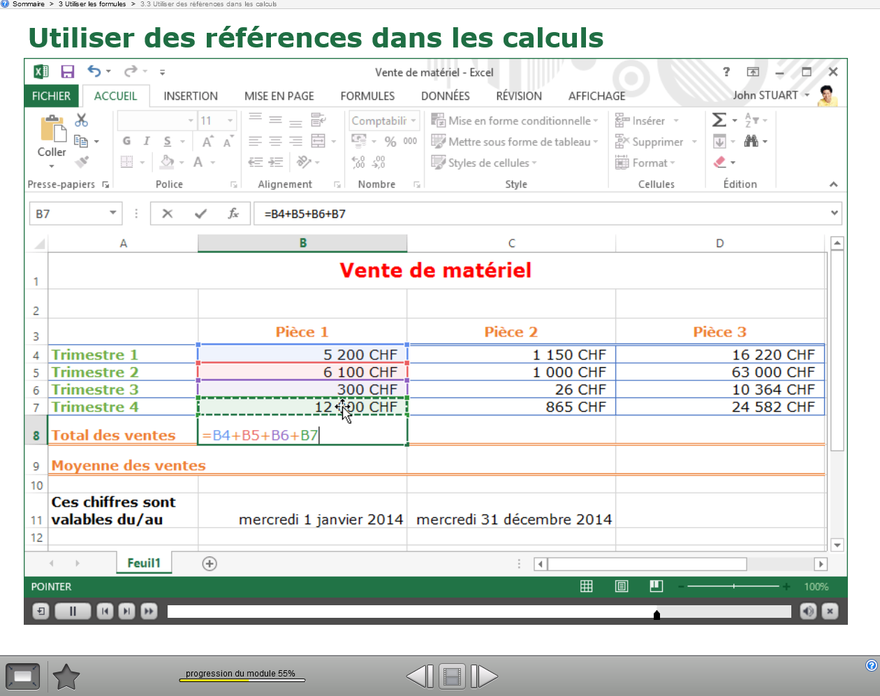Click the percent style icon
The image size is (880, 696).
[x=390, y=142]
